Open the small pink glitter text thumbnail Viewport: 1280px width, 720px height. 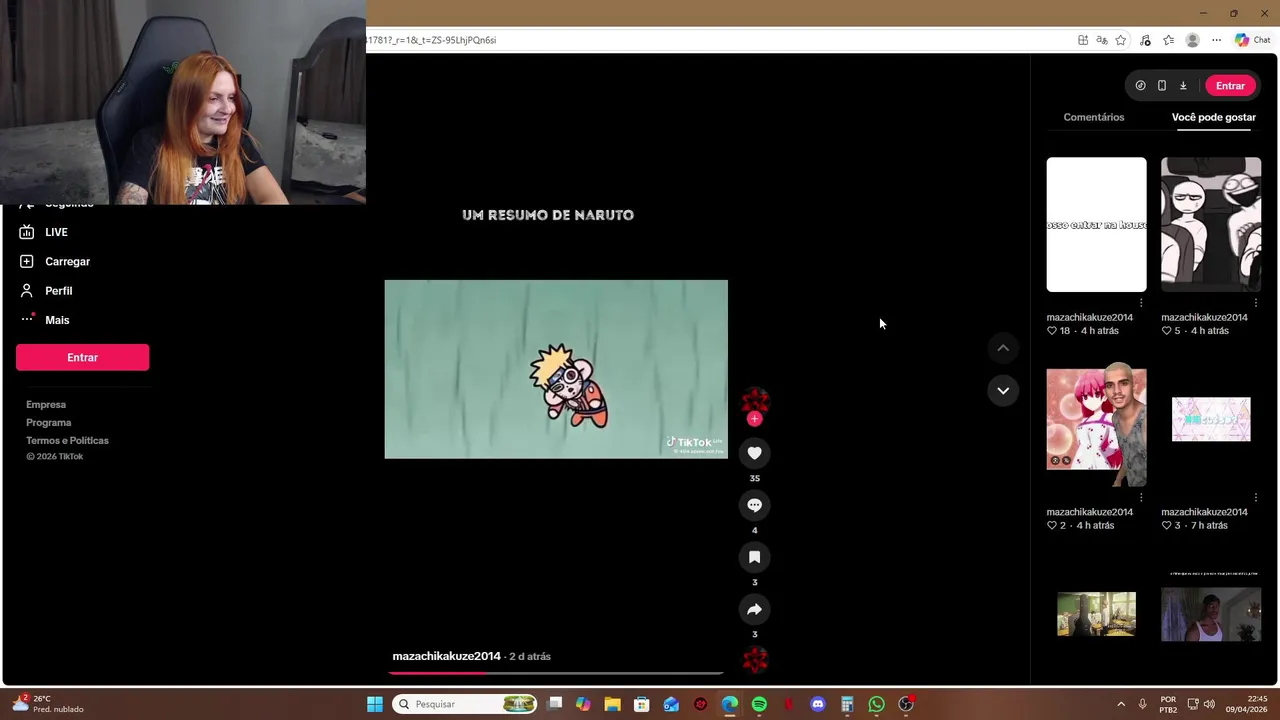tap(1211, 420)
